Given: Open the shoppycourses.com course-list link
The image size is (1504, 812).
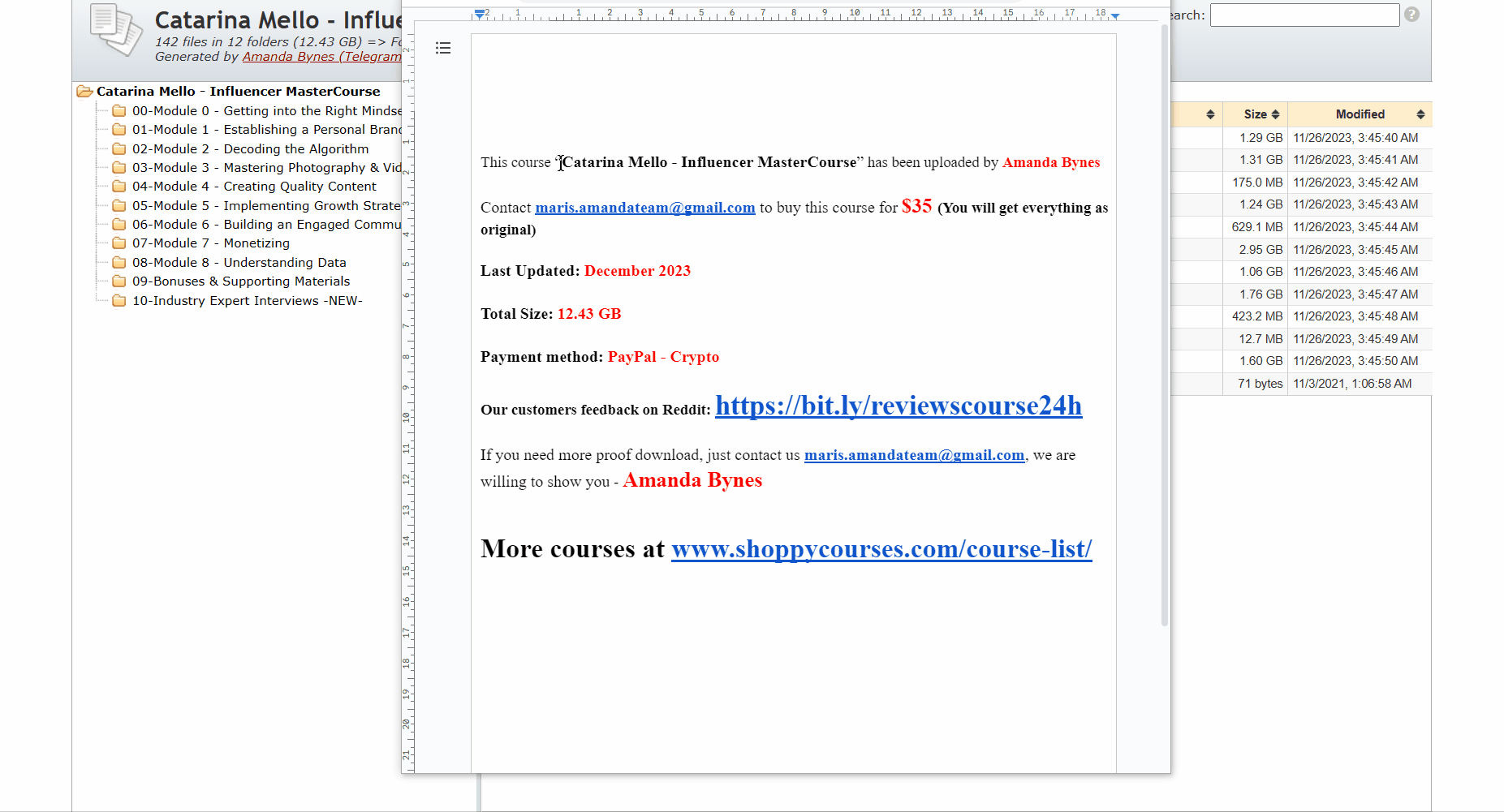Looking at the screenshot, I should [x=881, y=549].
